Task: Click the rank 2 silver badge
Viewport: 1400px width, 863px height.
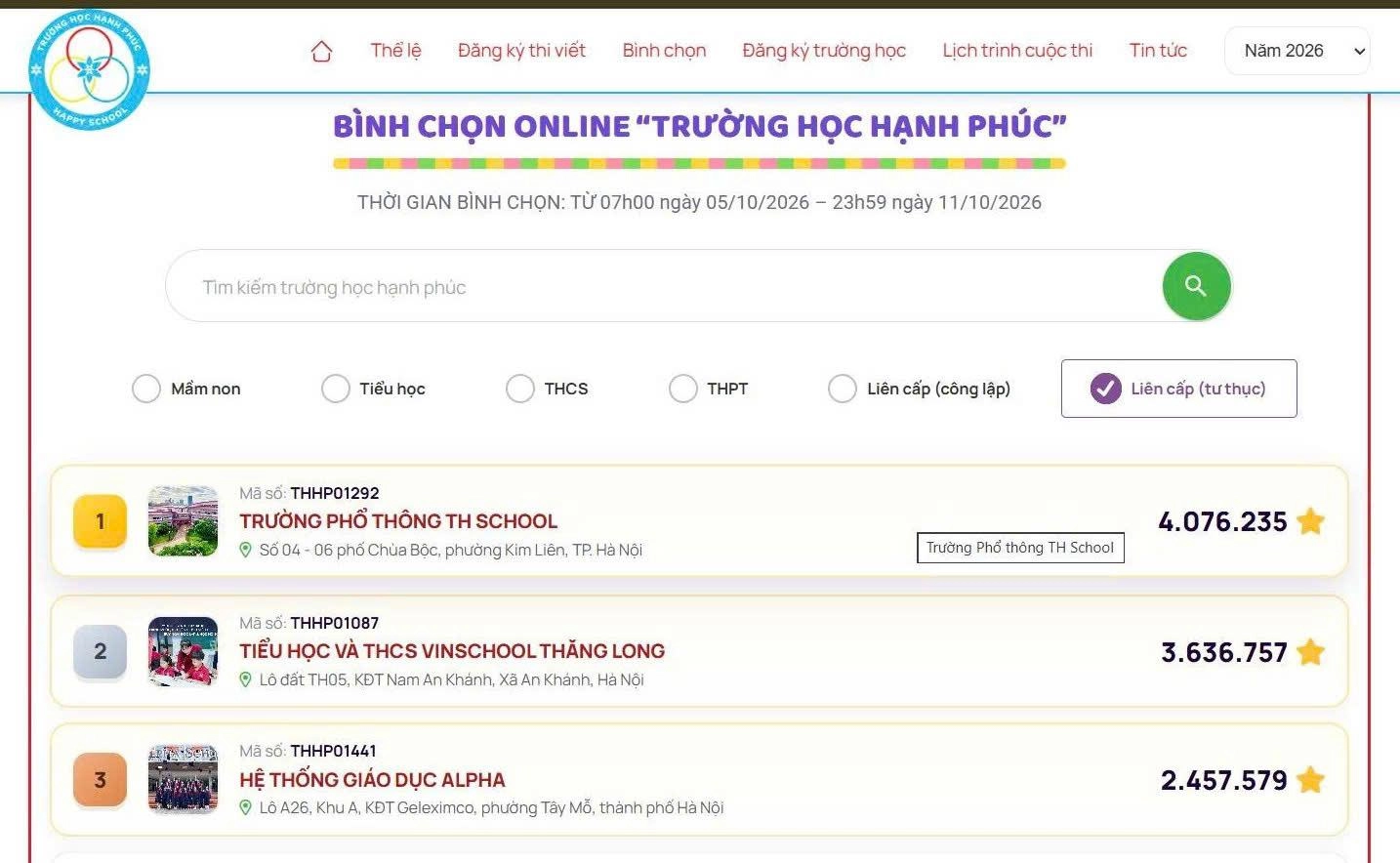Action: coord(100,651)
